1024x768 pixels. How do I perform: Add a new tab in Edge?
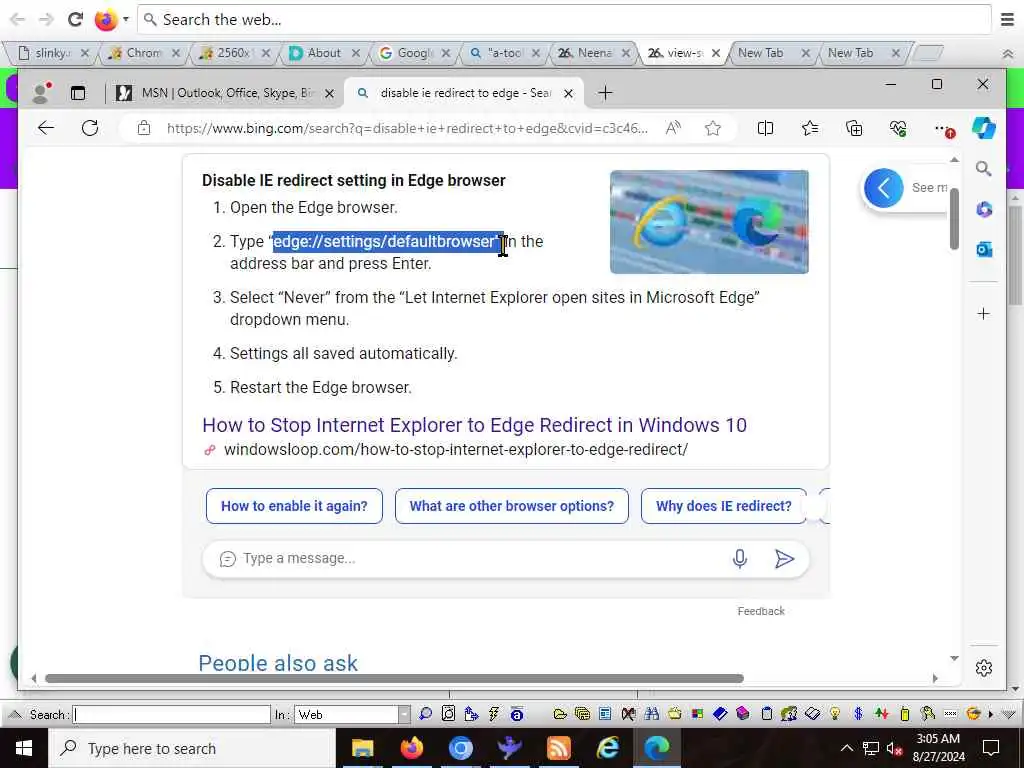605,93
